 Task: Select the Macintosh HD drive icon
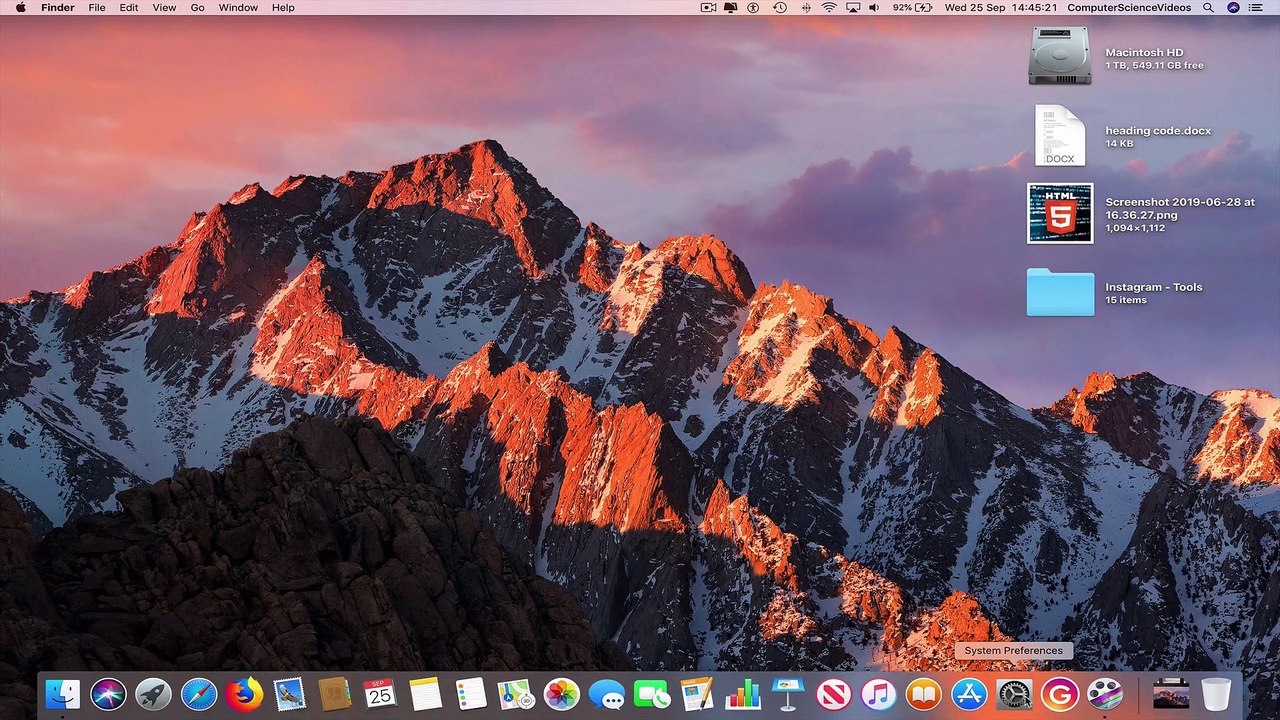click(1059, 55)
